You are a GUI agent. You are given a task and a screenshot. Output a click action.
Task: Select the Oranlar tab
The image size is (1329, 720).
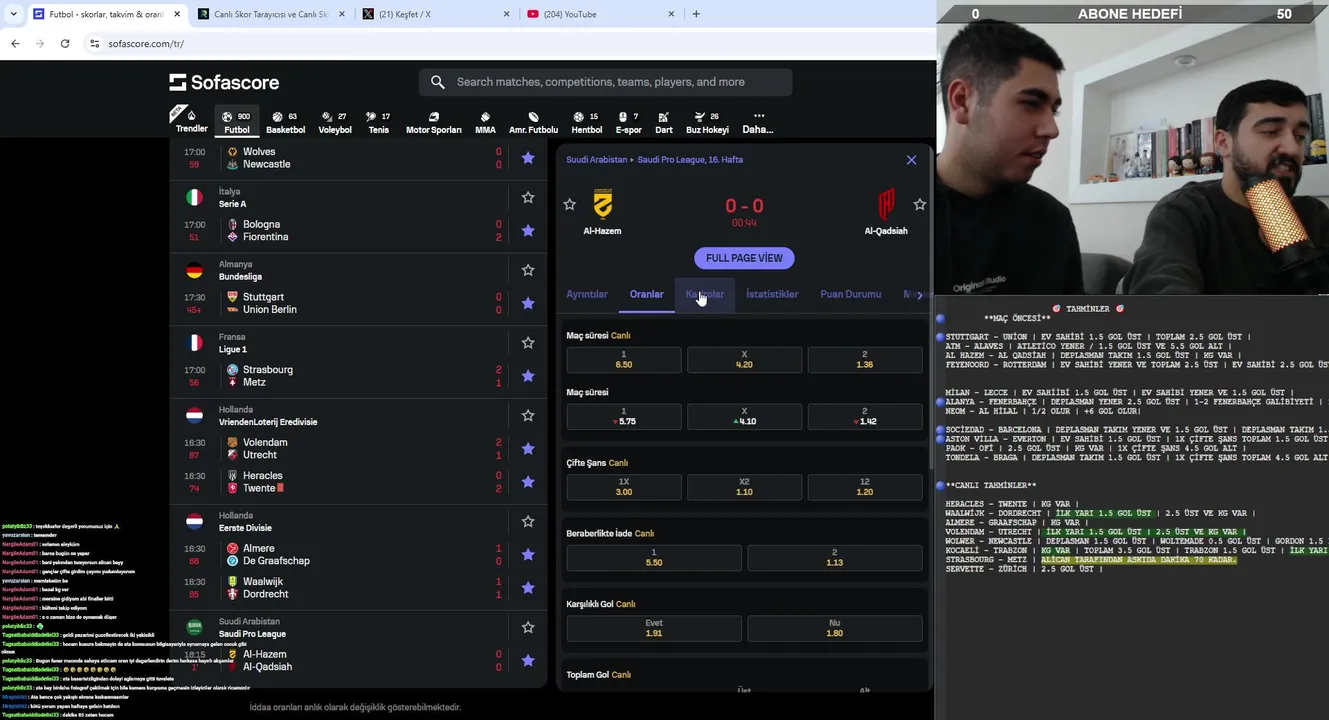(x=646, y=294)
